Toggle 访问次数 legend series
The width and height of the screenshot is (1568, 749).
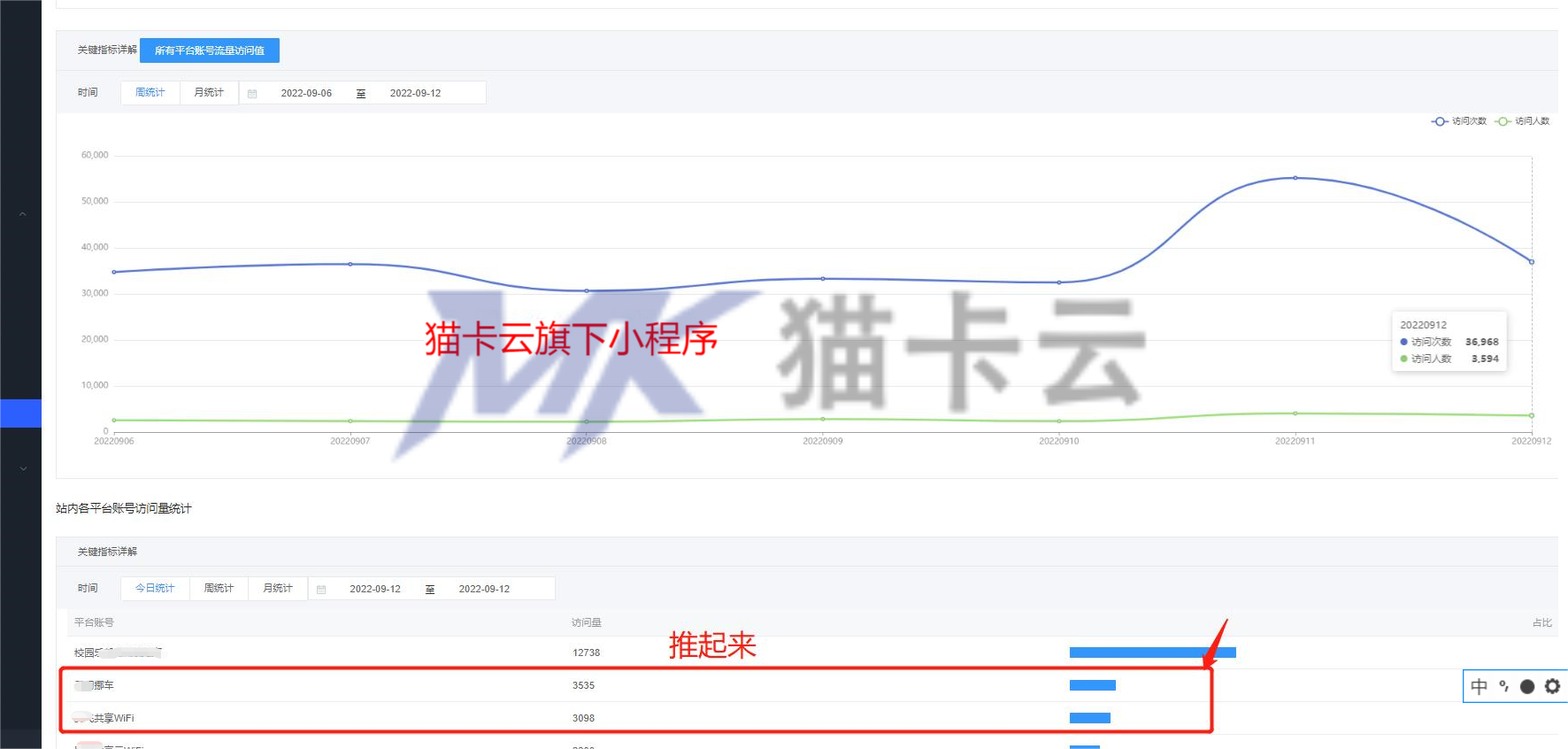[1459, 121]
